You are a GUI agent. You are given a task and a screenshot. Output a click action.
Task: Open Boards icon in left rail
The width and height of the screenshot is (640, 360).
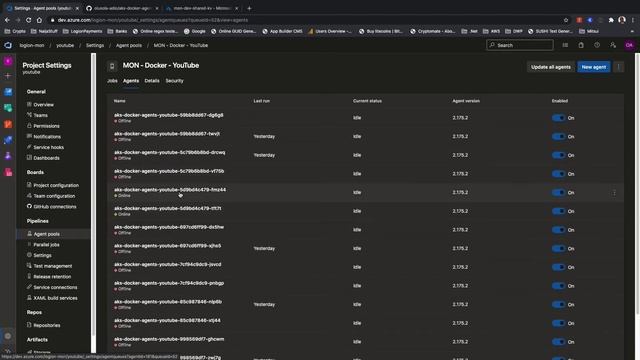(x=8, y=108)
